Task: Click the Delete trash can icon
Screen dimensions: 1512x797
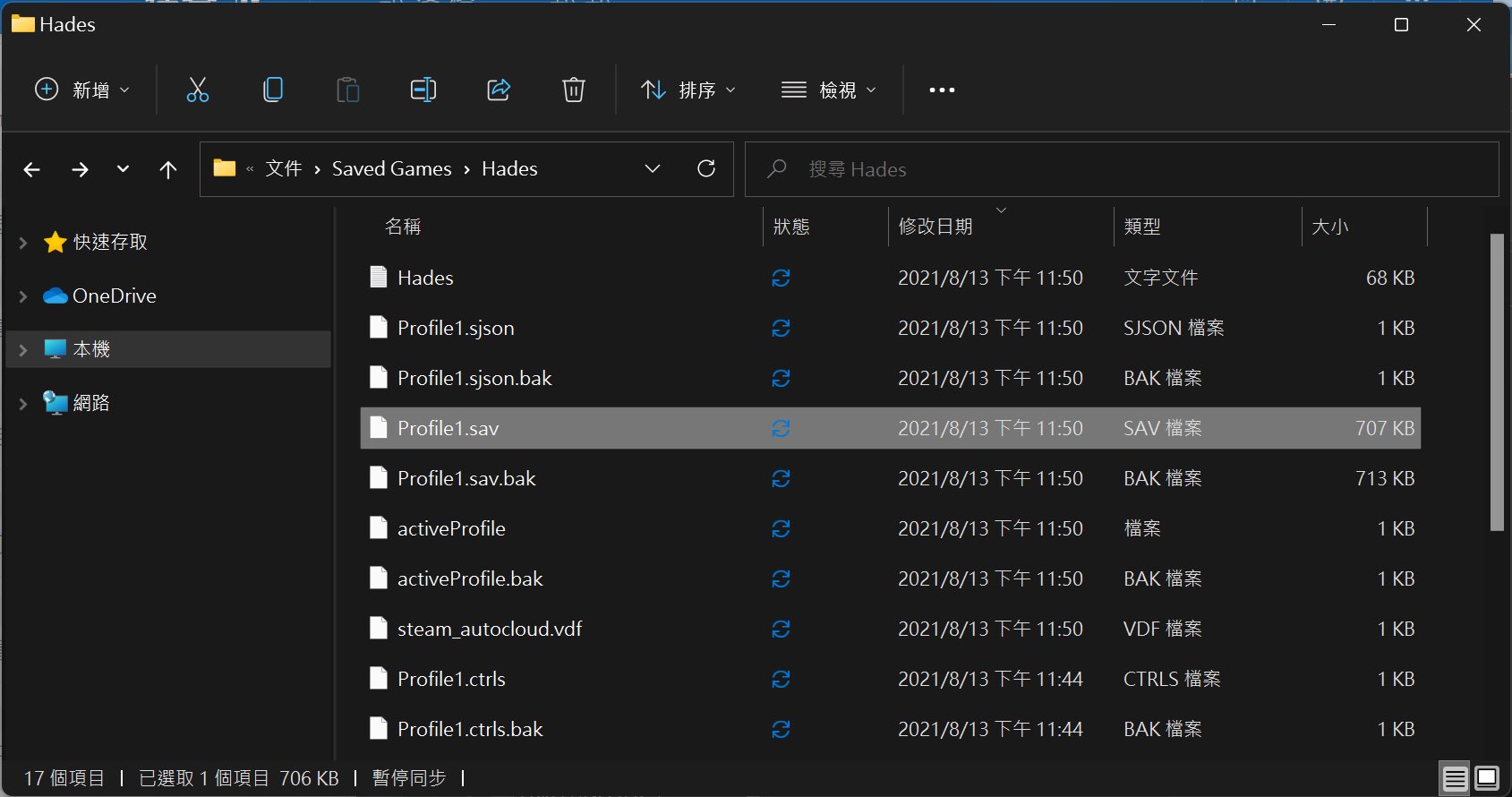Action: tap(574, 90)
